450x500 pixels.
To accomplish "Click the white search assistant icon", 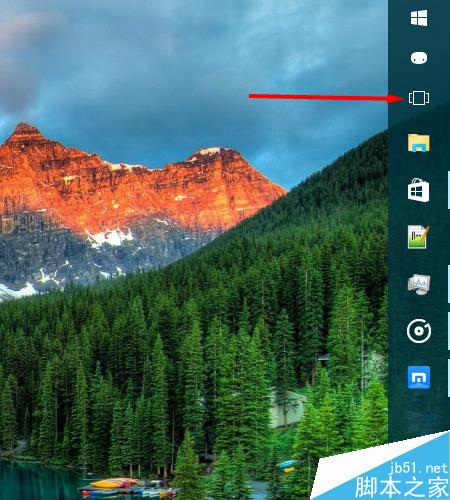I will (419, 58).
